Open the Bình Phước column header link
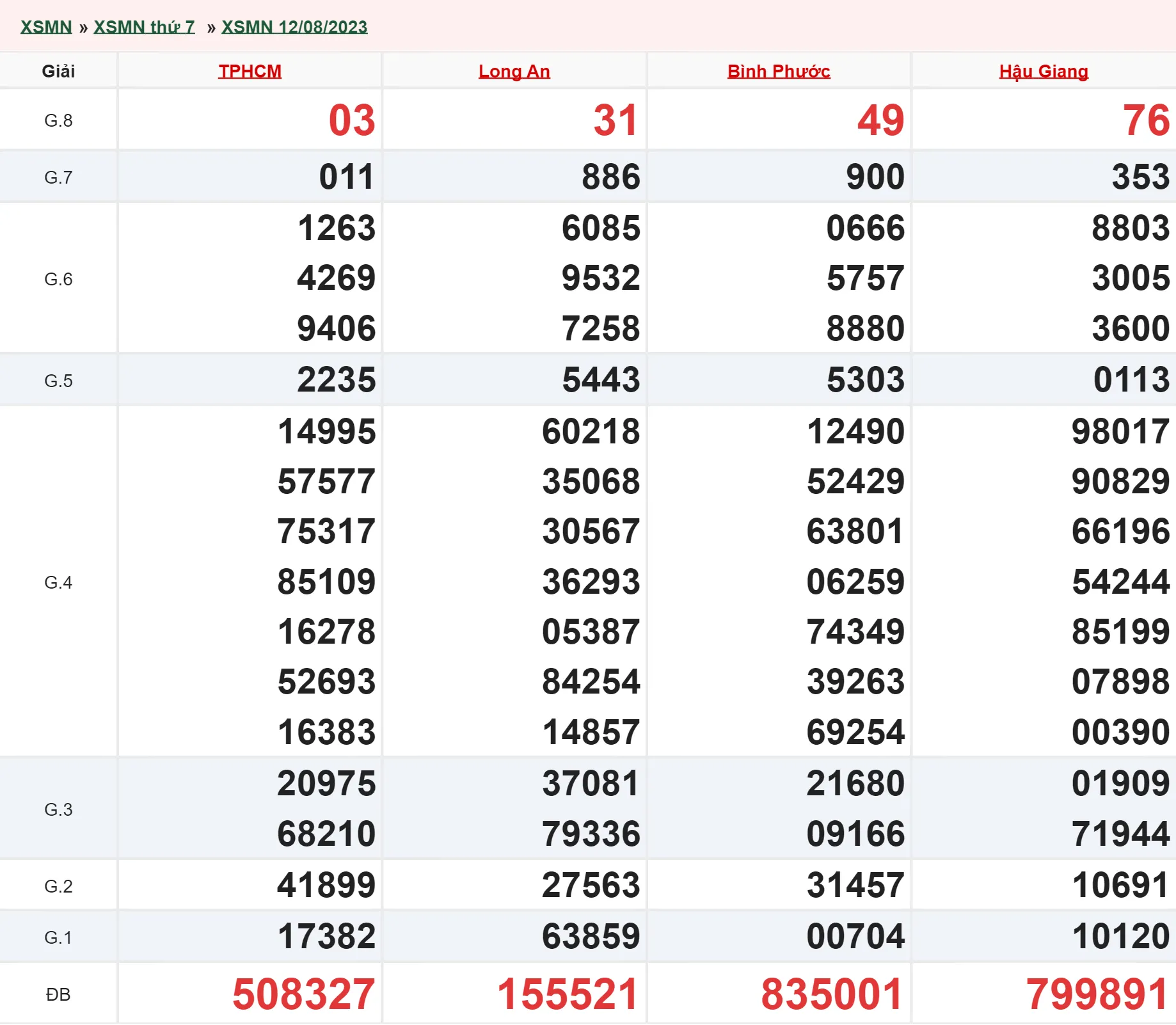The width and height of the screenshot is (1176, 1025). [x=779, y=71]
